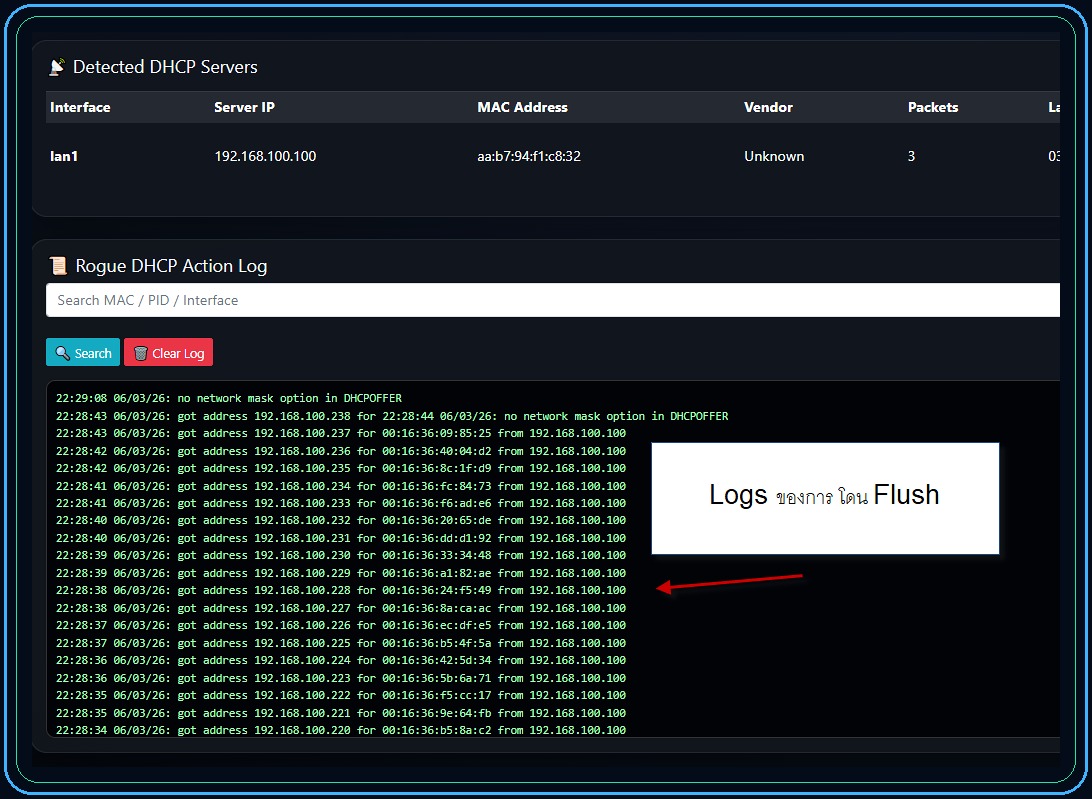
Task: Clear the rogue DHCP log
Action: coord(169,352)
